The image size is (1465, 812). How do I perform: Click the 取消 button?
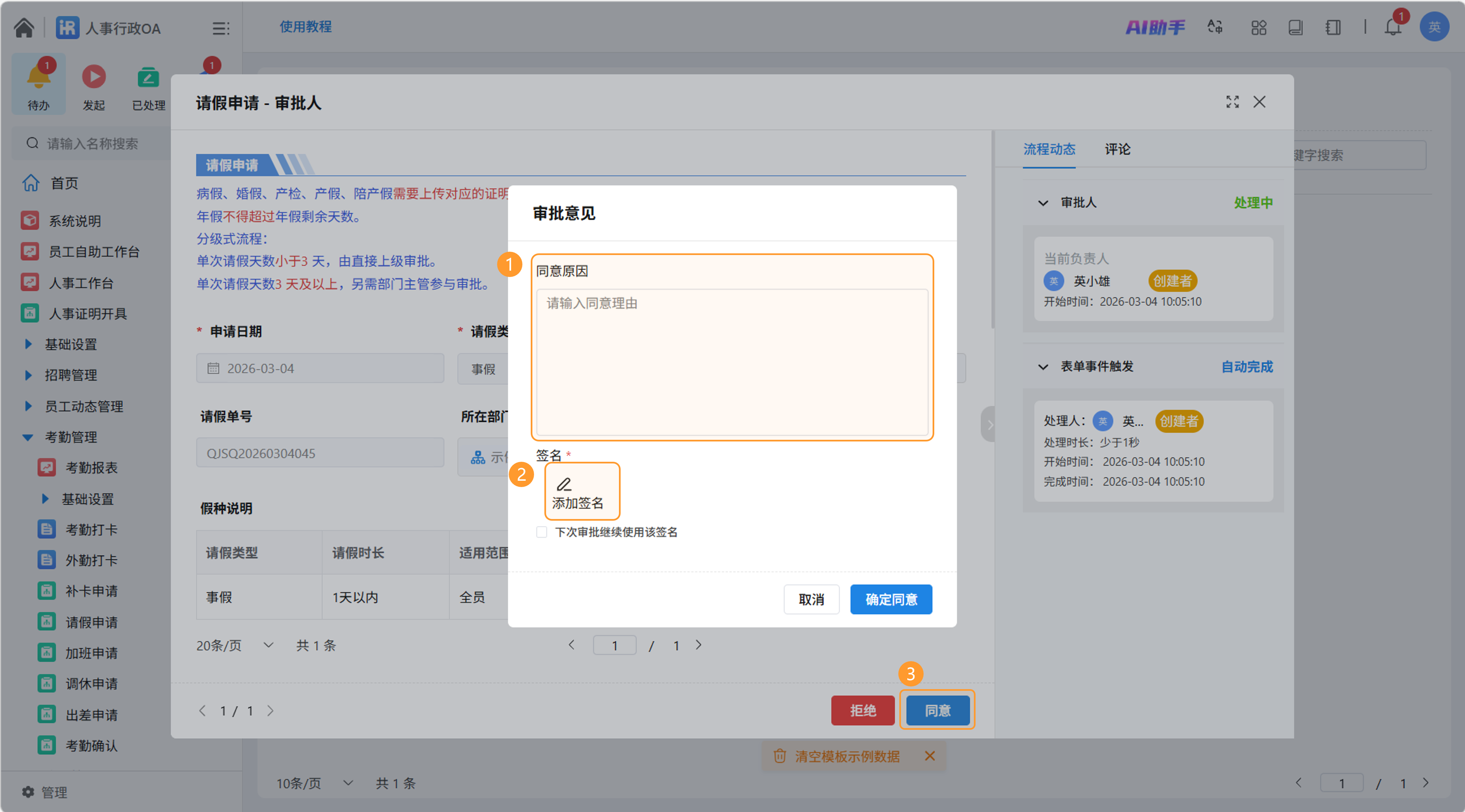click(x=811, y=599)
